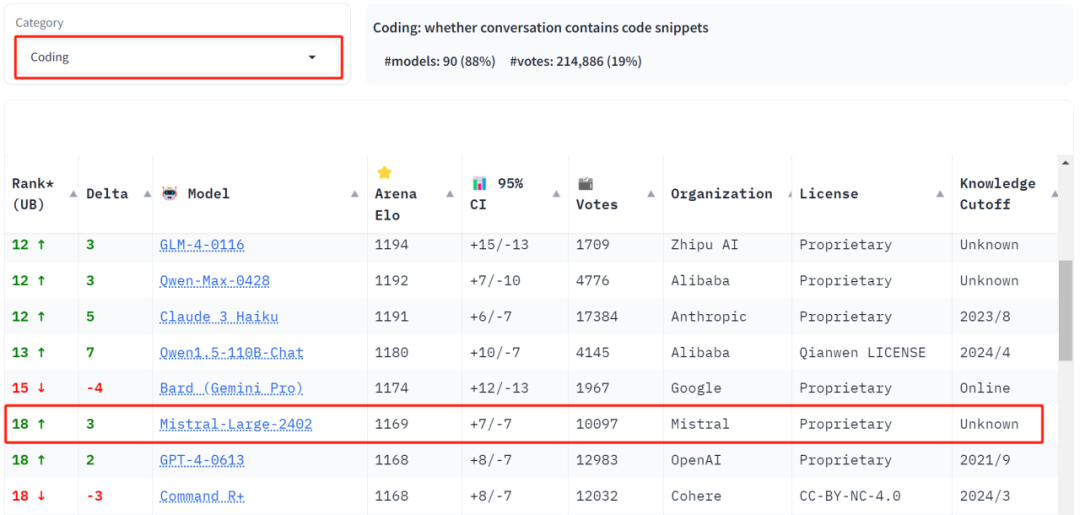Click the 95% CI column sort arrow
The image size is (1080, 515).
pos(557,194)
